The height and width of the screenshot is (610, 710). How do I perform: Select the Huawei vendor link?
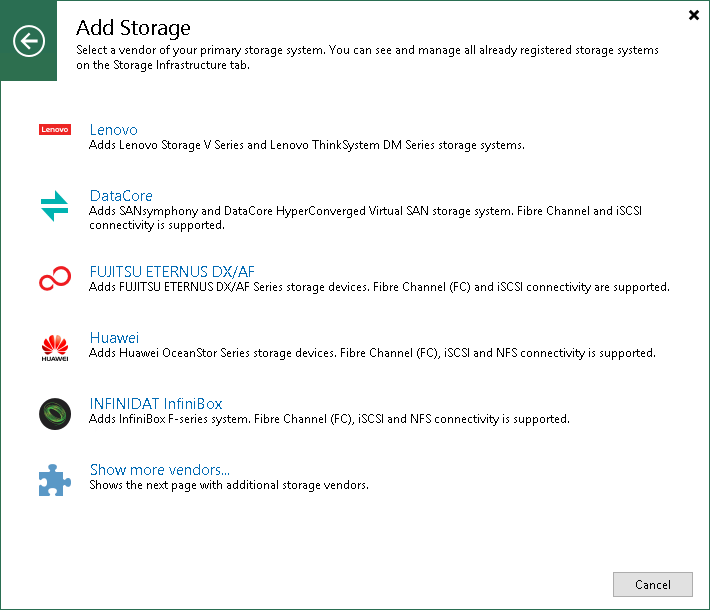click(x=114, y=338)
